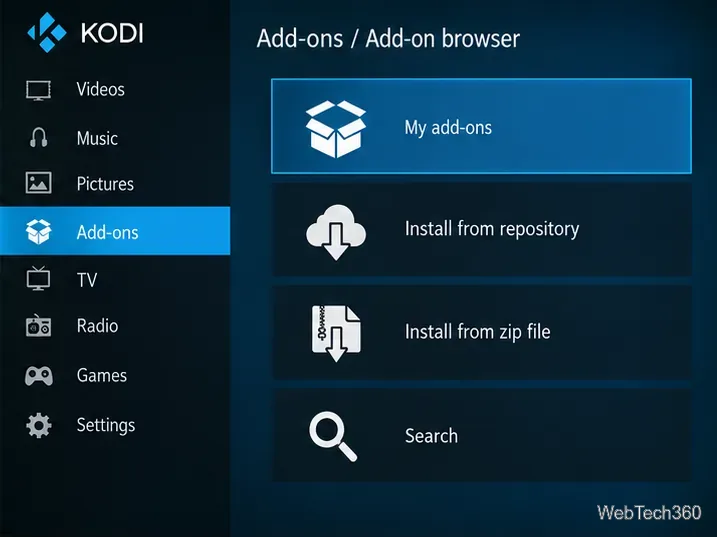Open the Videos menu item
717x537 pixels.
point(101,89)
